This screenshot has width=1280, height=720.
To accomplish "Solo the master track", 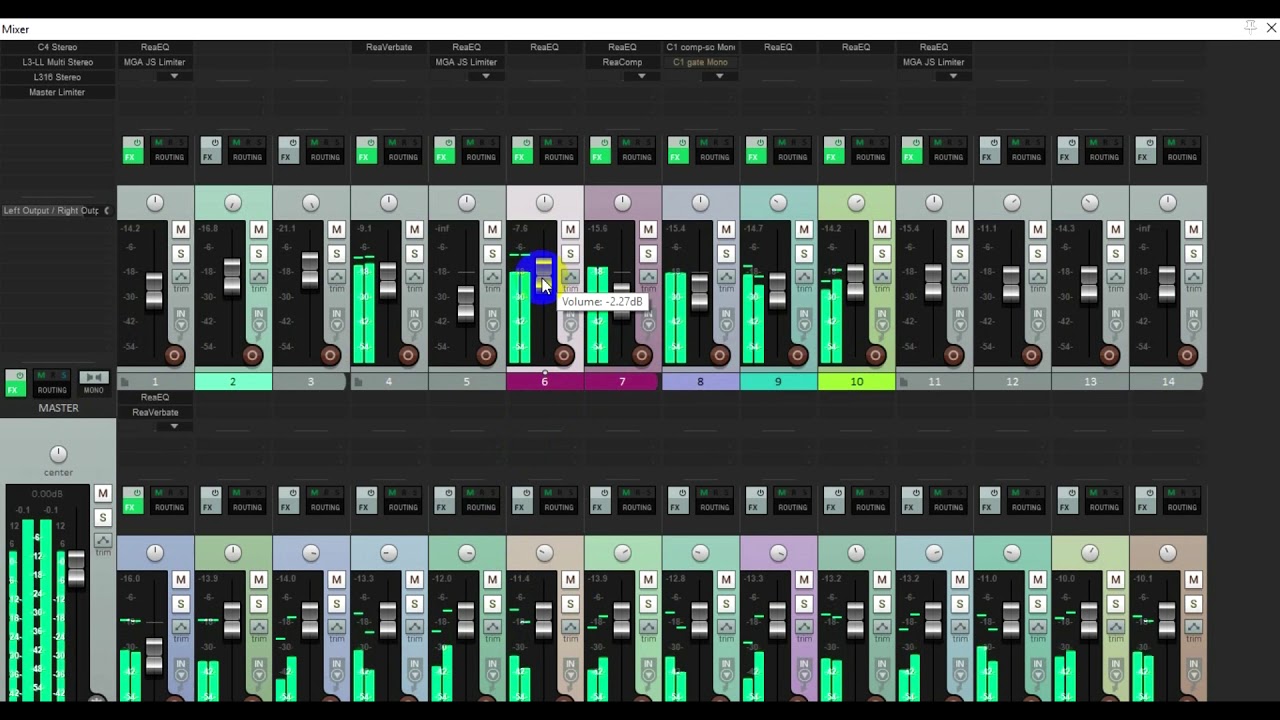I will click(102, 517).
